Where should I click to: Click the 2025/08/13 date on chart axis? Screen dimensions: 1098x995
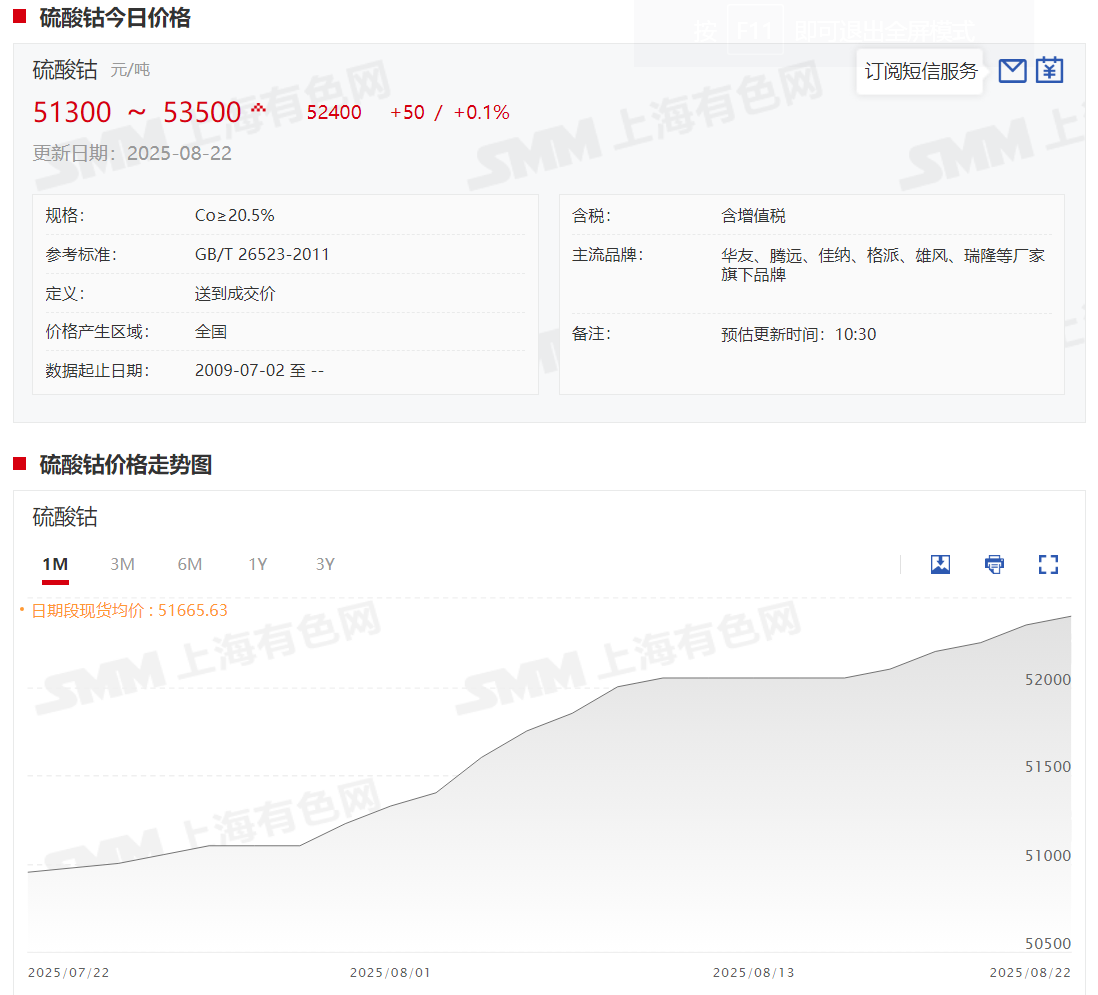[753, 973]
